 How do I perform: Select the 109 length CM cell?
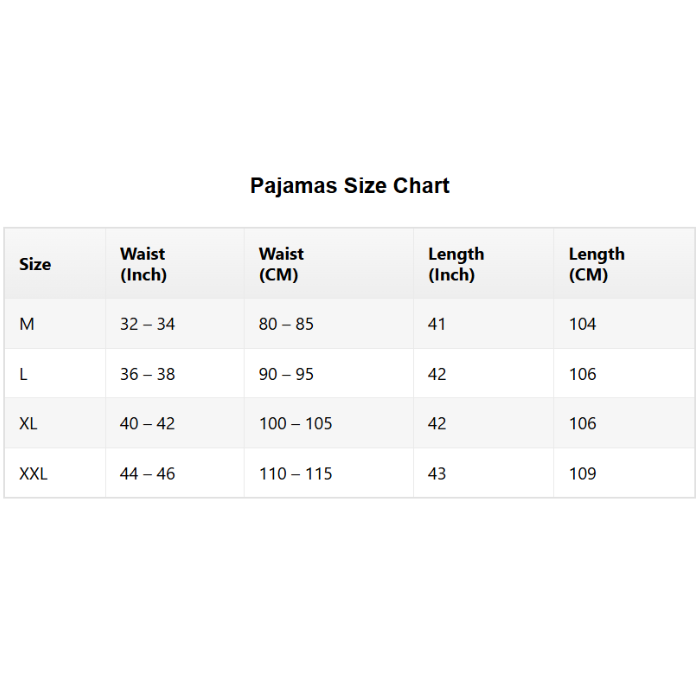click(582, 473)
